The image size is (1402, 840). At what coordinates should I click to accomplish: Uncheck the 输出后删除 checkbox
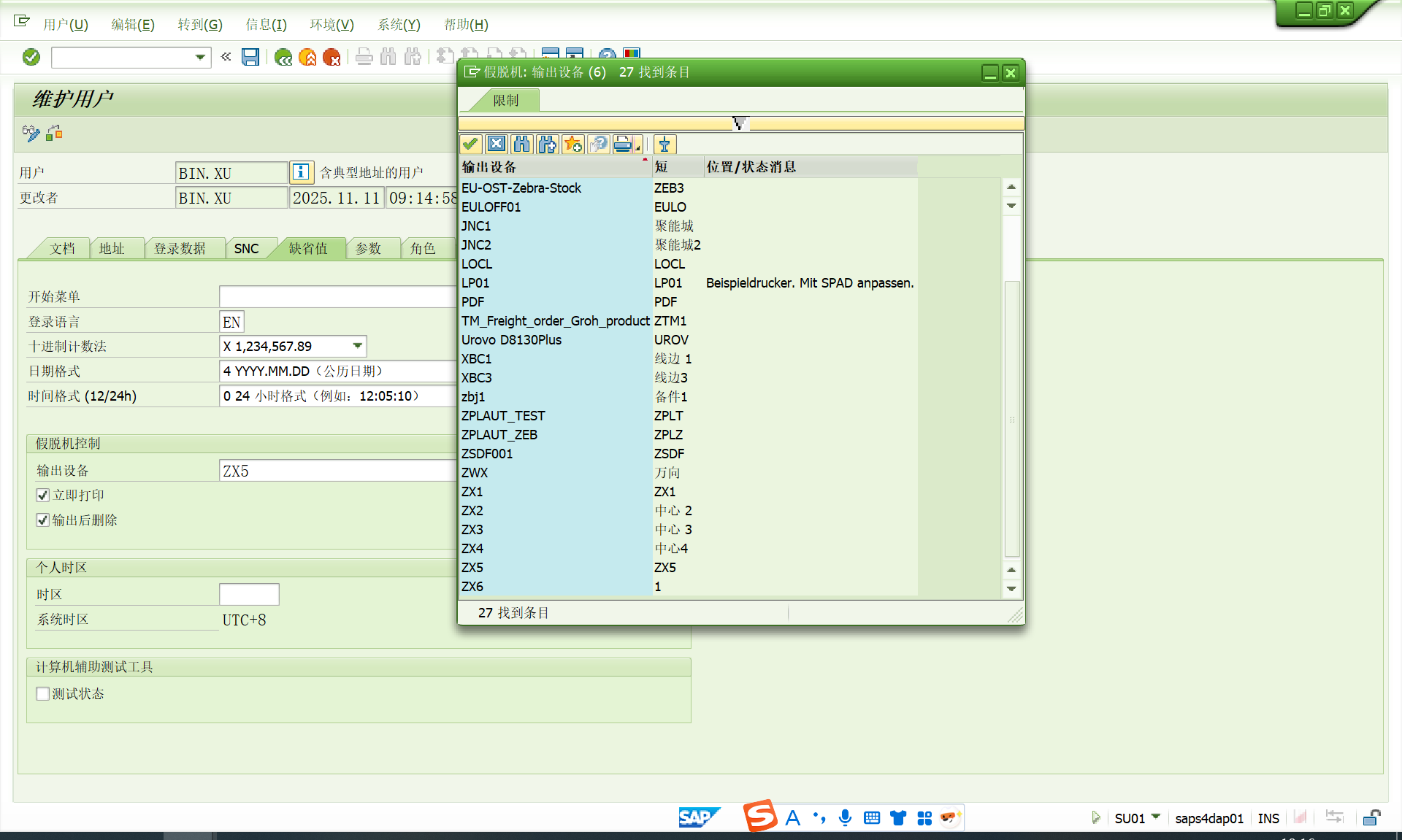tap(43, 520)
